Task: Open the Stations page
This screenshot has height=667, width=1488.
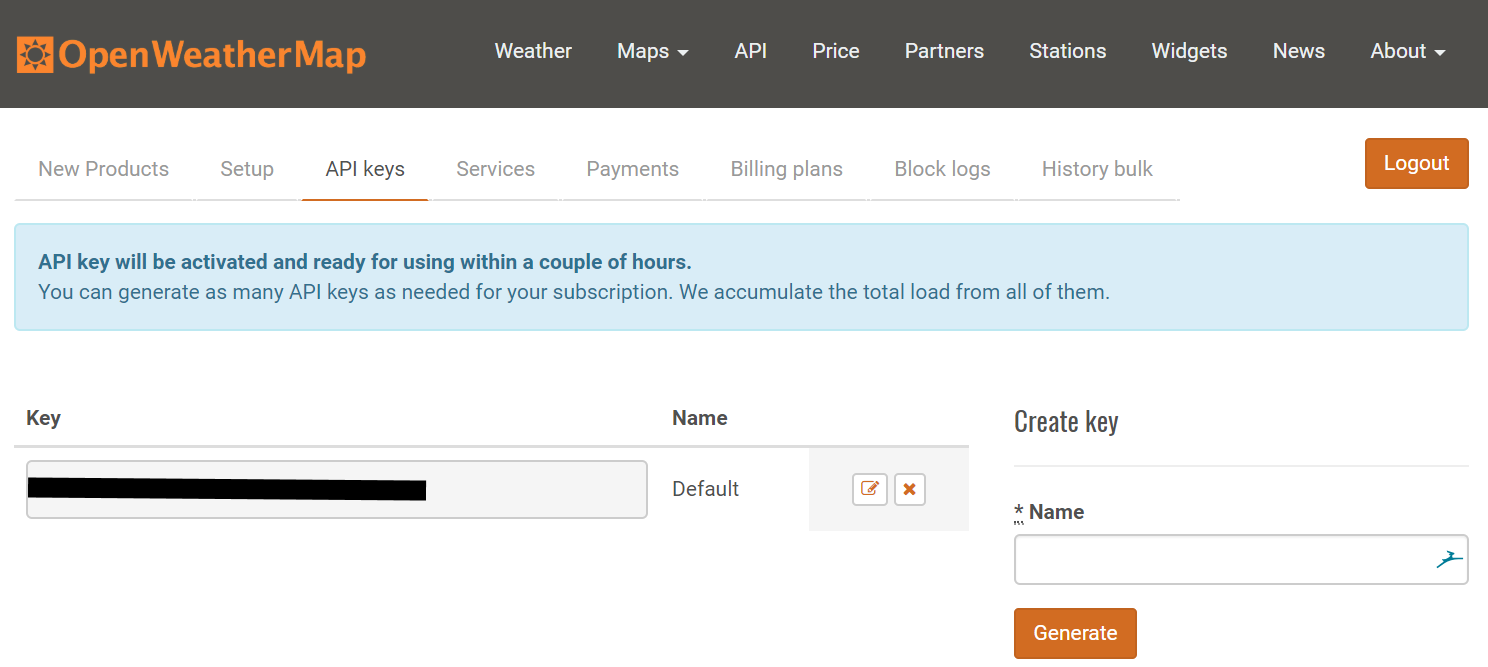Action: coord(1068,51)
